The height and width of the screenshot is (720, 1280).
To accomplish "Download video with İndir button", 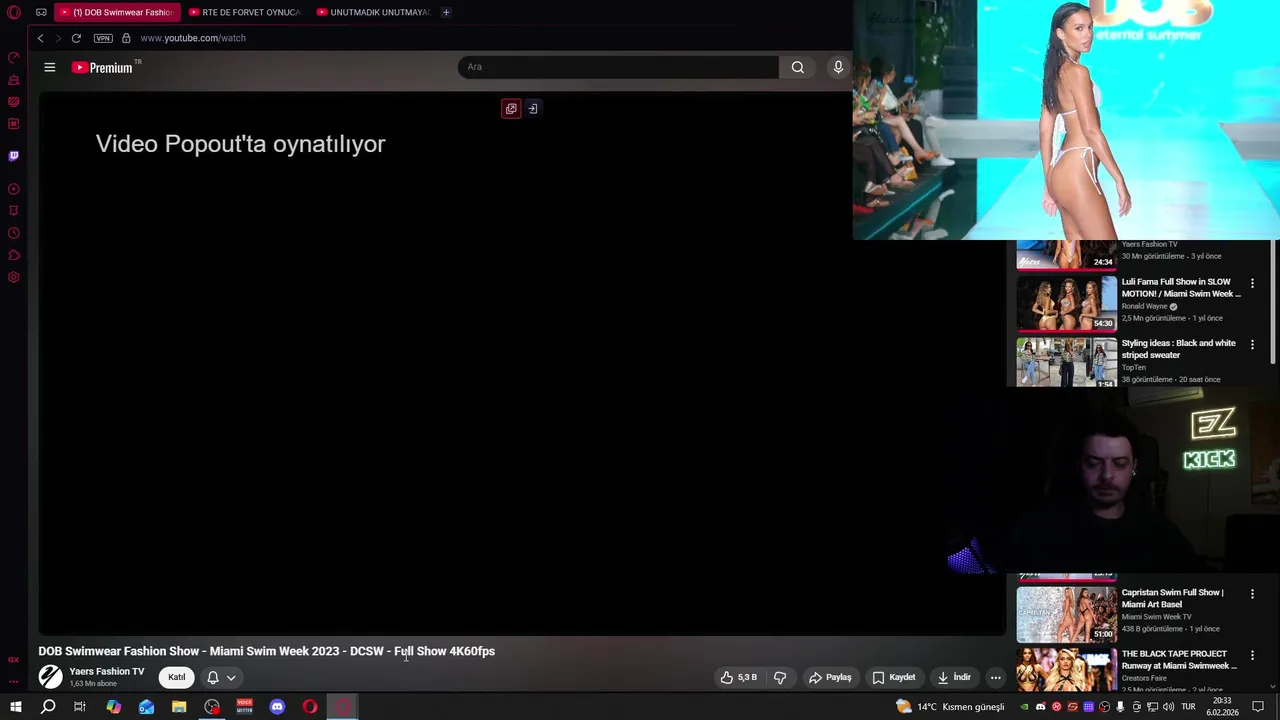I will [x=954, y=677].
